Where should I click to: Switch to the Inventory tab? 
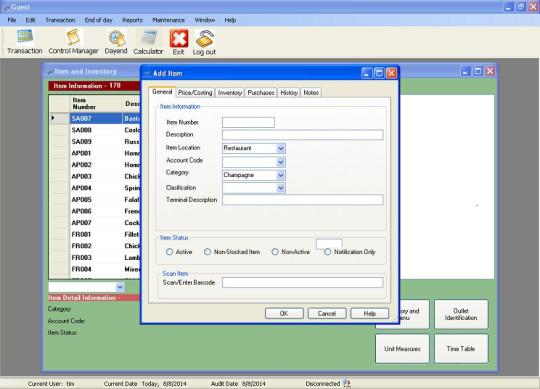click(230, 93)
